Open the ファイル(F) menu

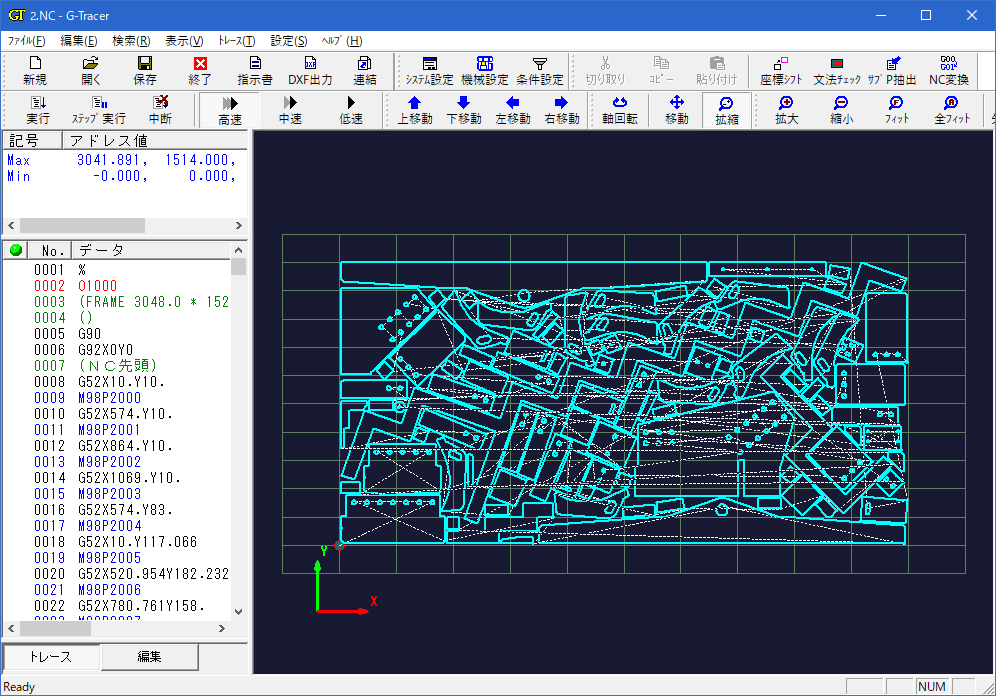[27, 41]
